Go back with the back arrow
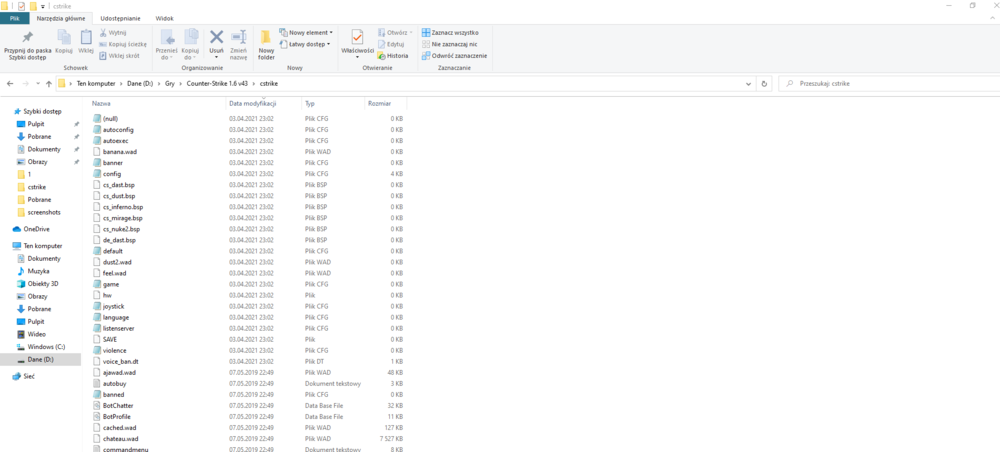The height and width of the screenshot is (452, 1000). [10, 84]
